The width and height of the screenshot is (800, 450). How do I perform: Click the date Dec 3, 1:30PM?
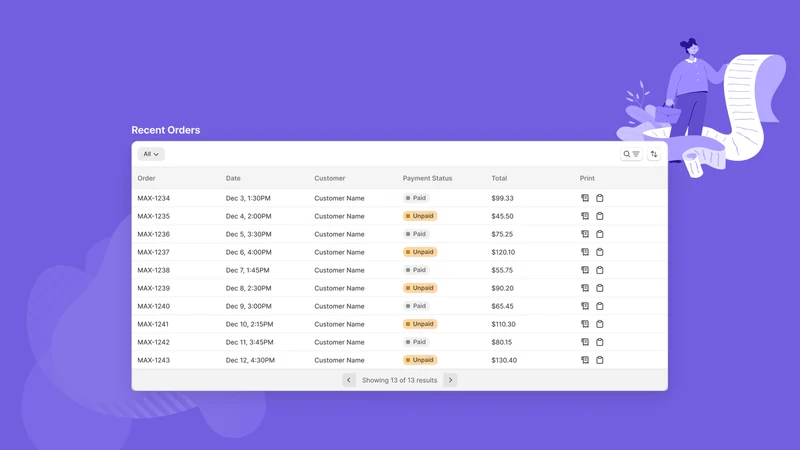click(248, 198)
